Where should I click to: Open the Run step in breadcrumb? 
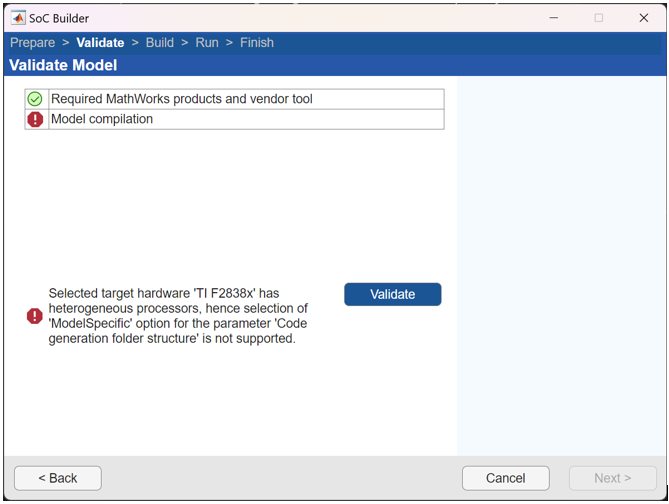coord(207,43)
